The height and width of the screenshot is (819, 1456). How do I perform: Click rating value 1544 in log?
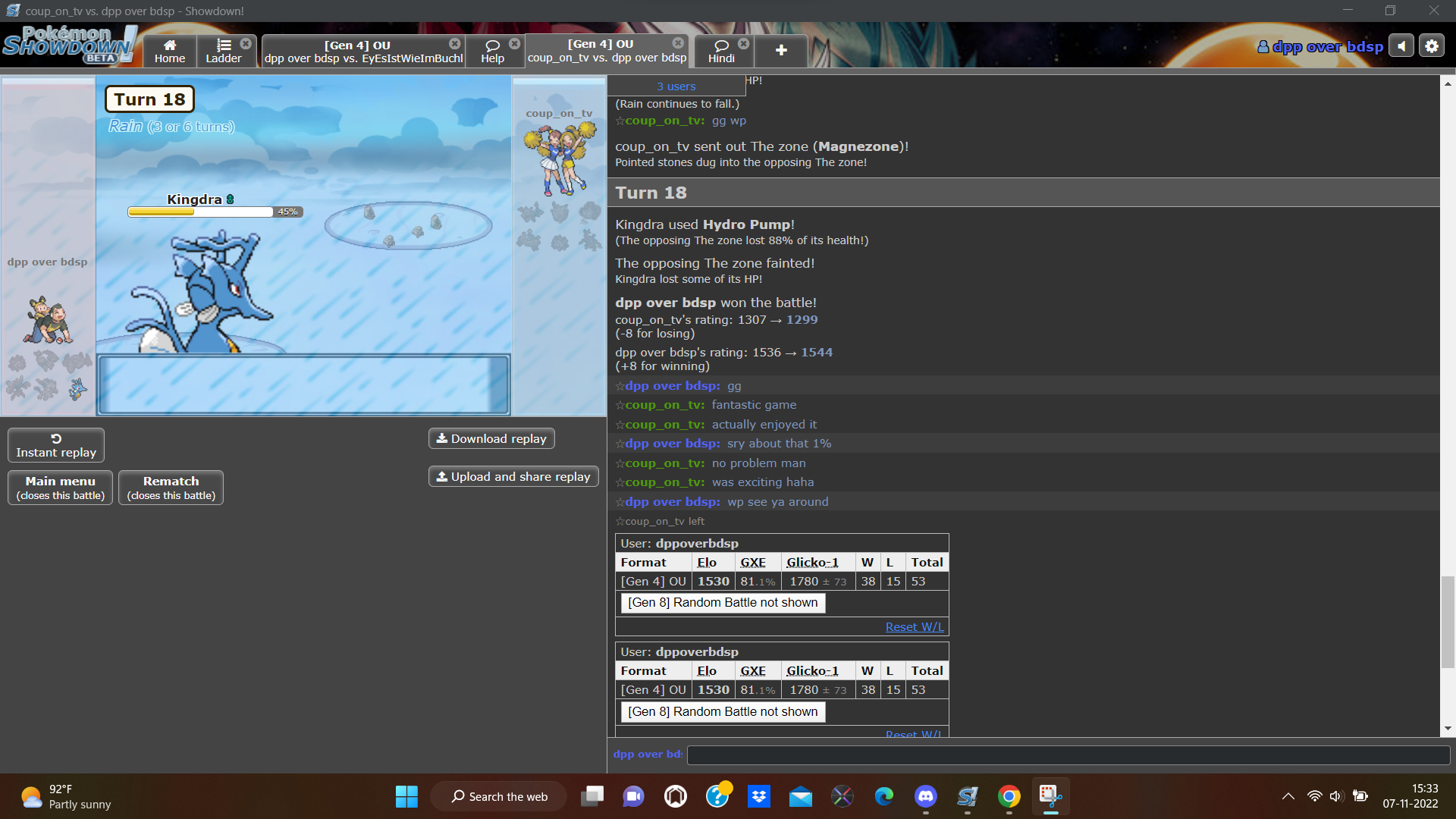[x=817, y=353]
